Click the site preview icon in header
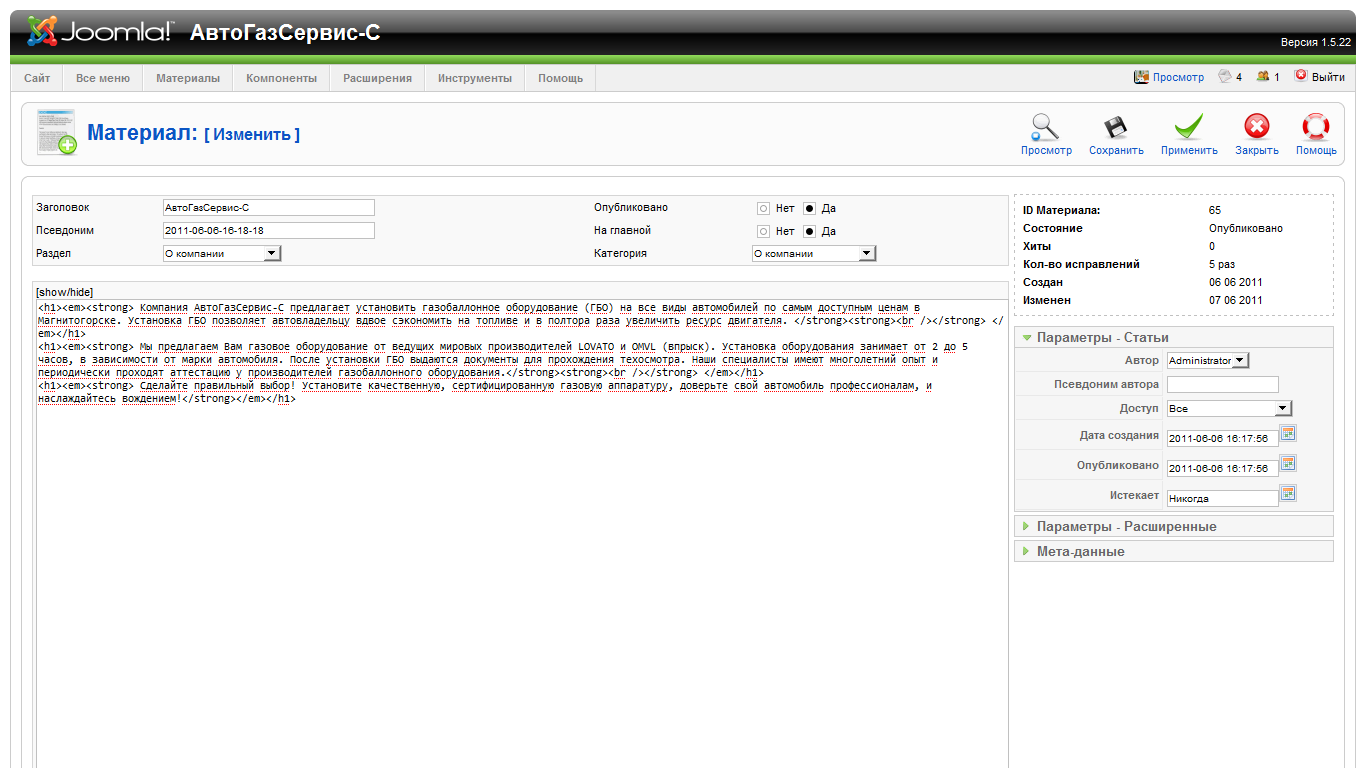1366x768 pixels. (x=1141, y=76)
